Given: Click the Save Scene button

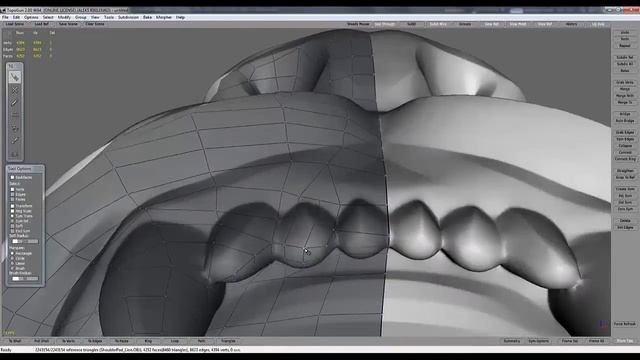Looking at the screenshot, I should [x=68, y=24].
